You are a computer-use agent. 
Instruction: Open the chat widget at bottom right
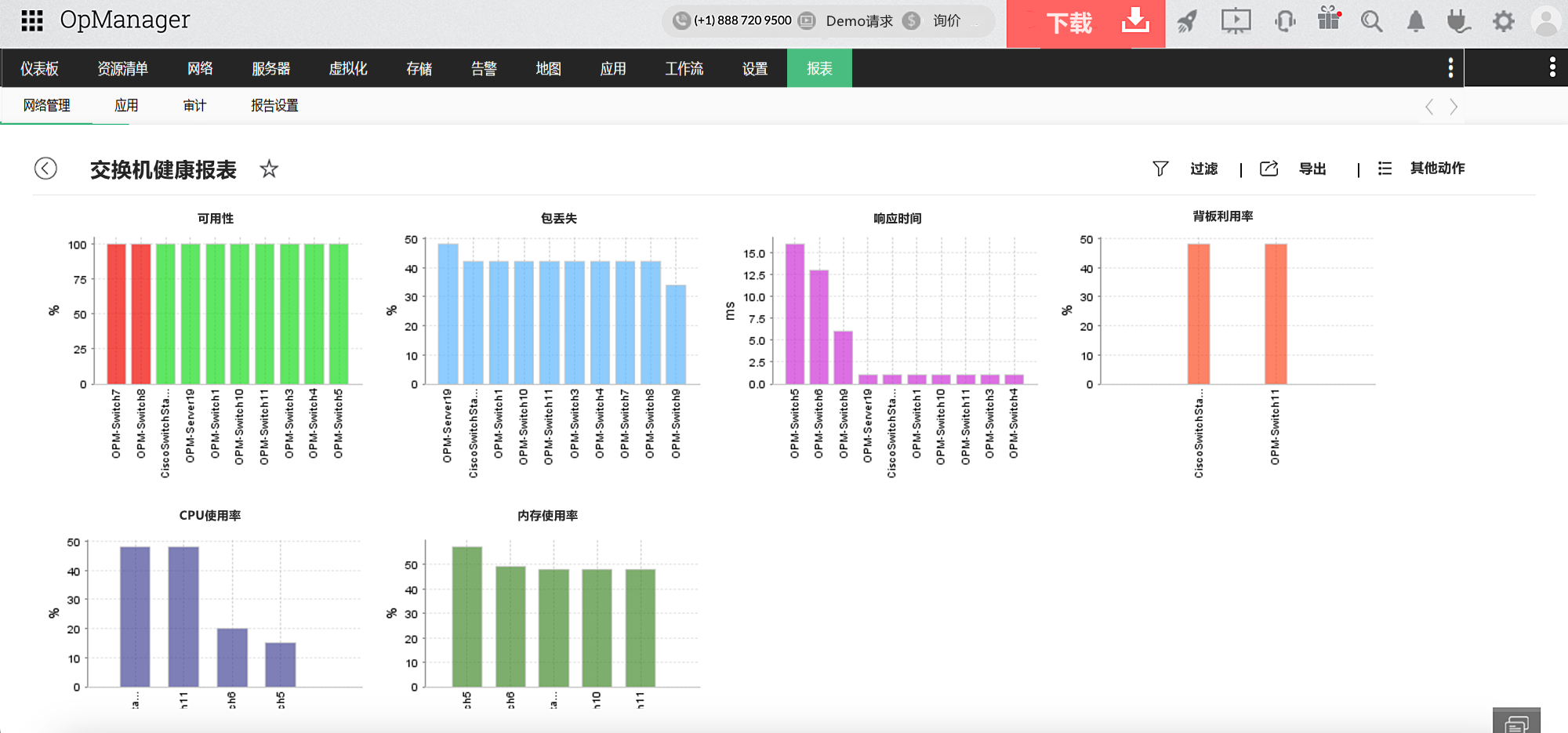[x=1516, y=721]
